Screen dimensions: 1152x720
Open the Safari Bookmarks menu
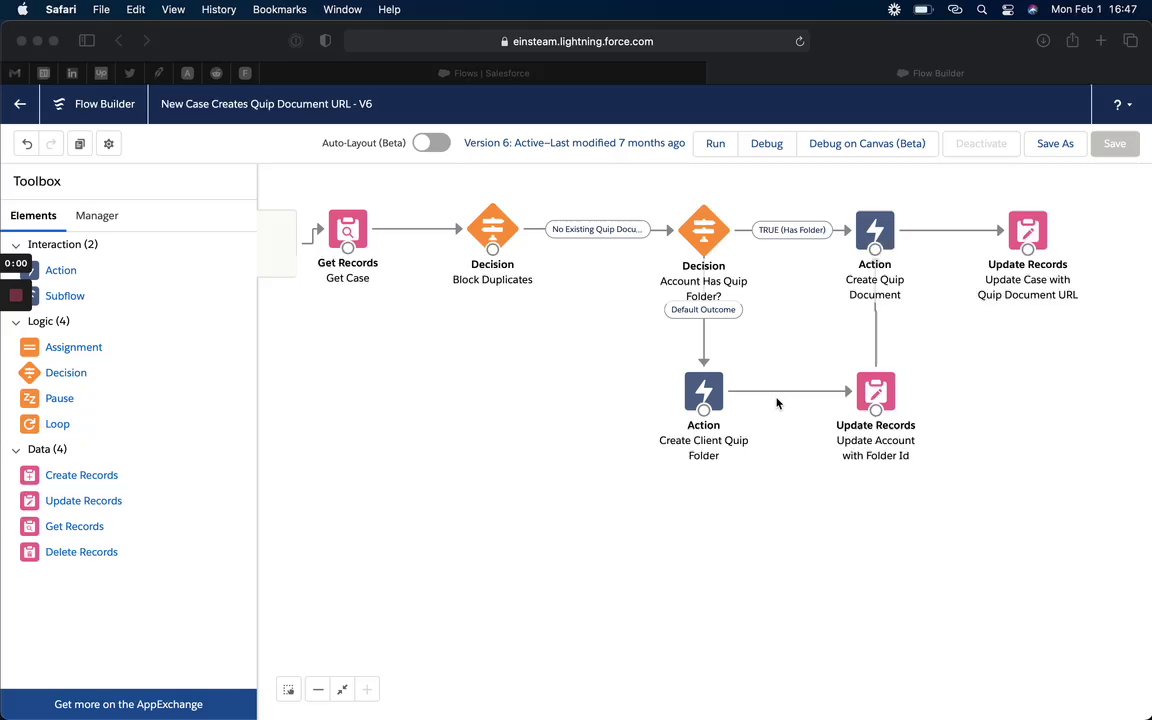point(279,10)
